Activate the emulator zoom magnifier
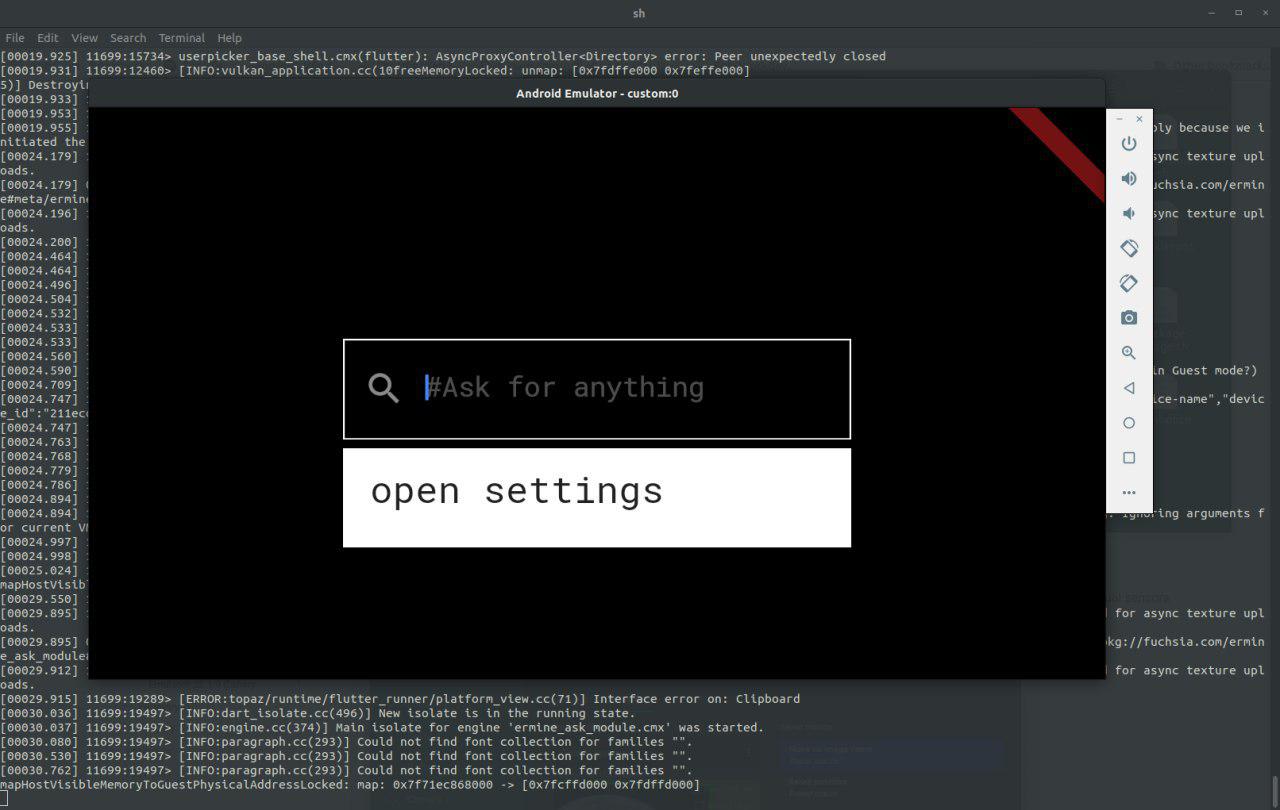This screenshot has height=810, width=1280. point(1129,353)
